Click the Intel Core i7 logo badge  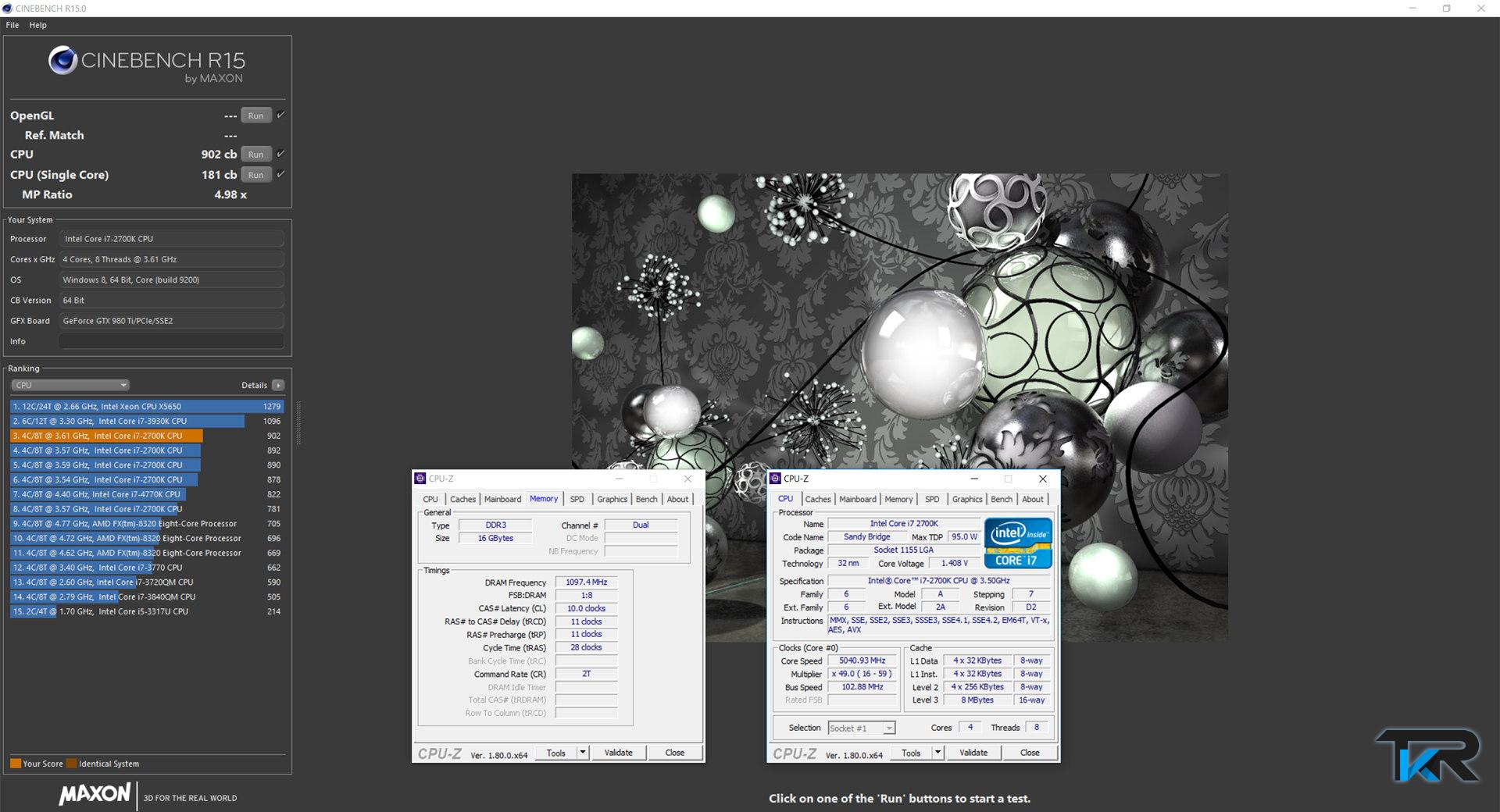pyautogui.click(x=1018, y=543)
